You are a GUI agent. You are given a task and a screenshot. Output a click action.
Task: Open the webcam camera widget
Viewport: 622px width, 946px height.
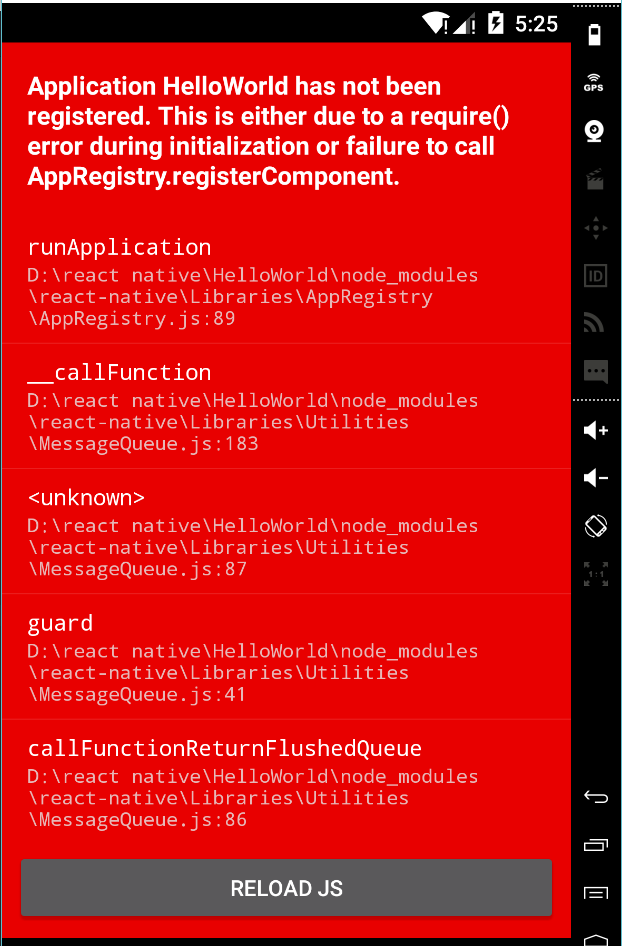pyautogui.click(x=595, y=132)
